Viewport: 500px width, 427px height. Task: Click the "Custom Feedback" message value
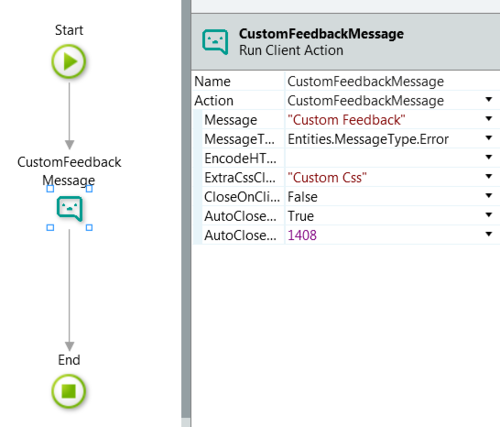(x=346, y=120)
